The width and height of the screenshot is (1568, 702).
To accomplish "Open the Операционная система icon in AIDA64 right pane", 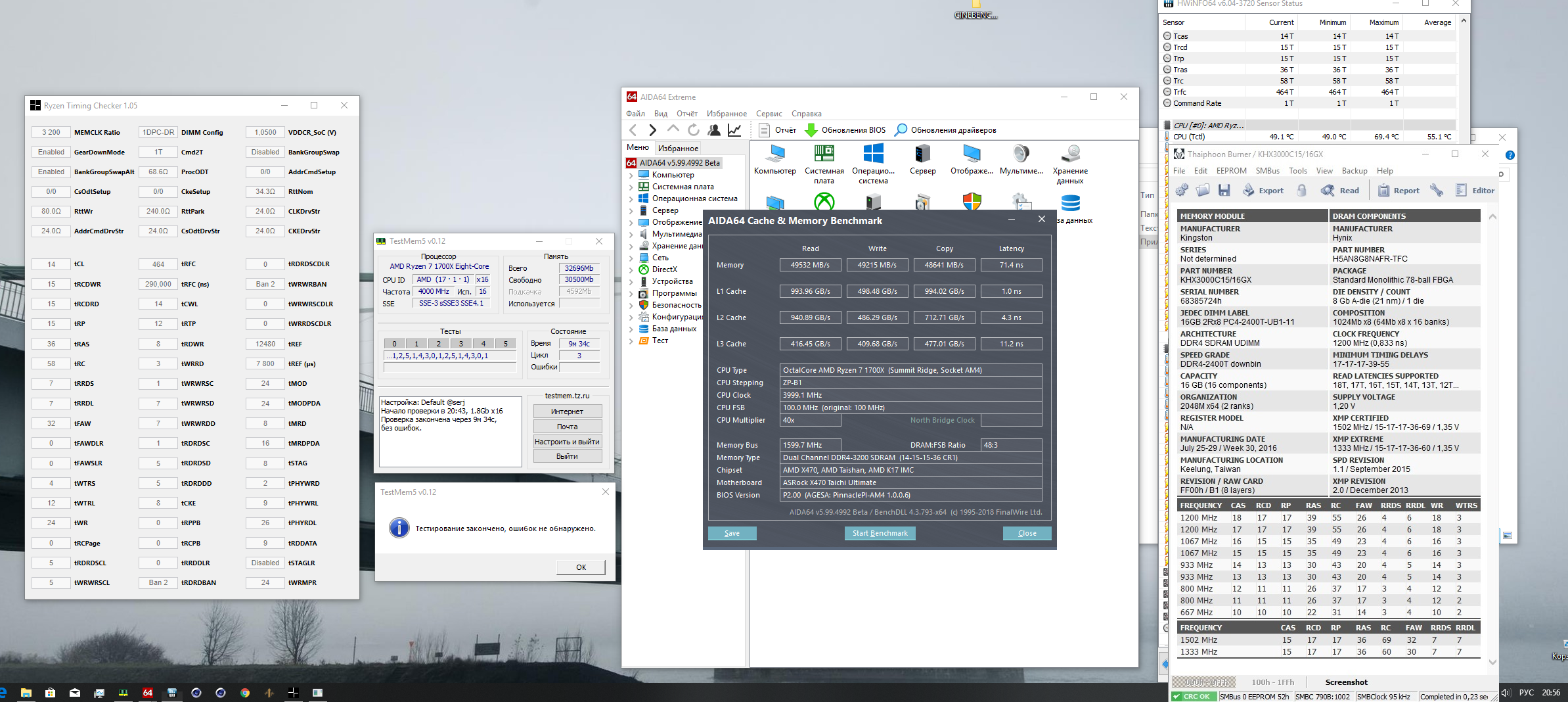I will [873, 164].
